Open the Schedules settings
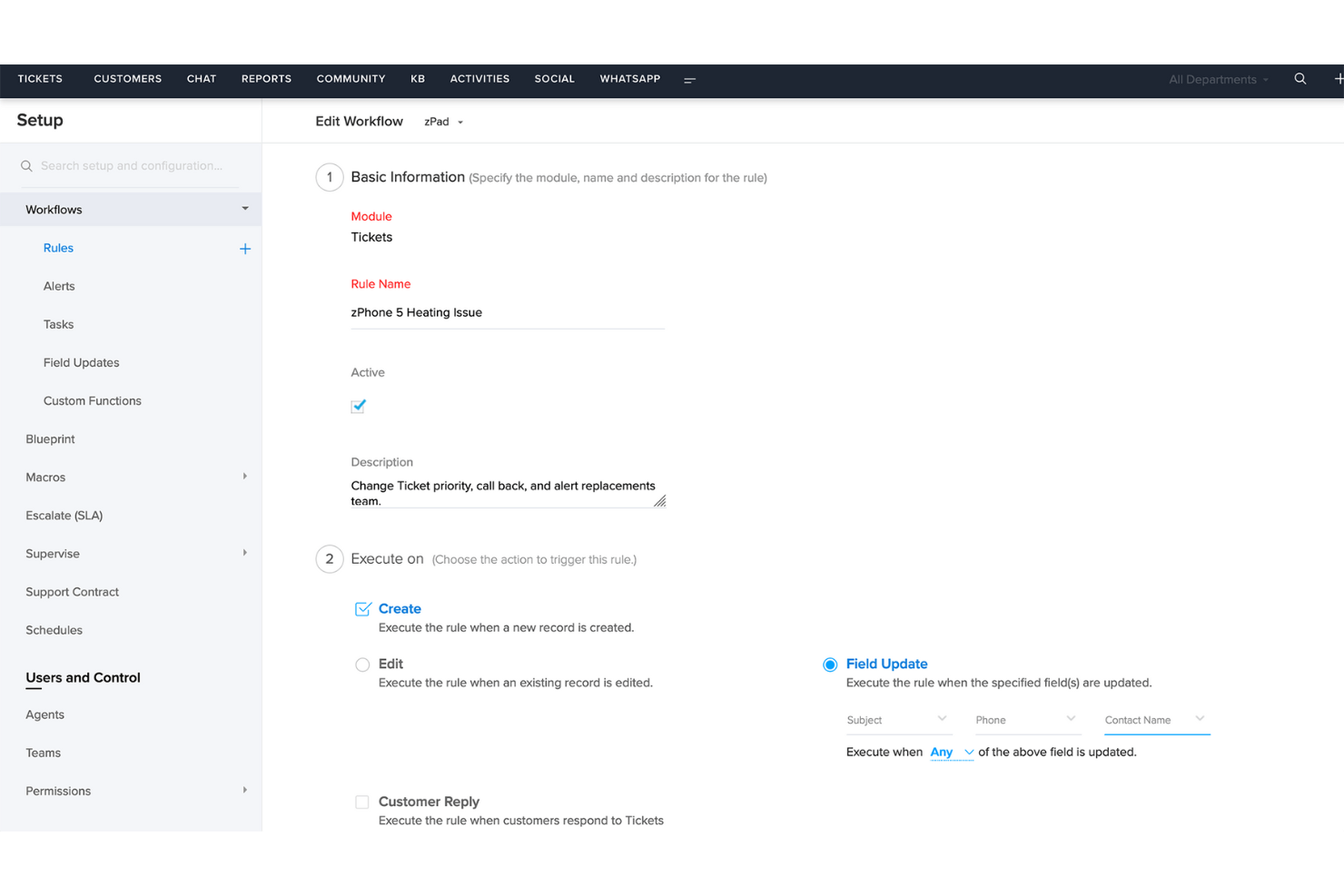 [x=54, y=630]
